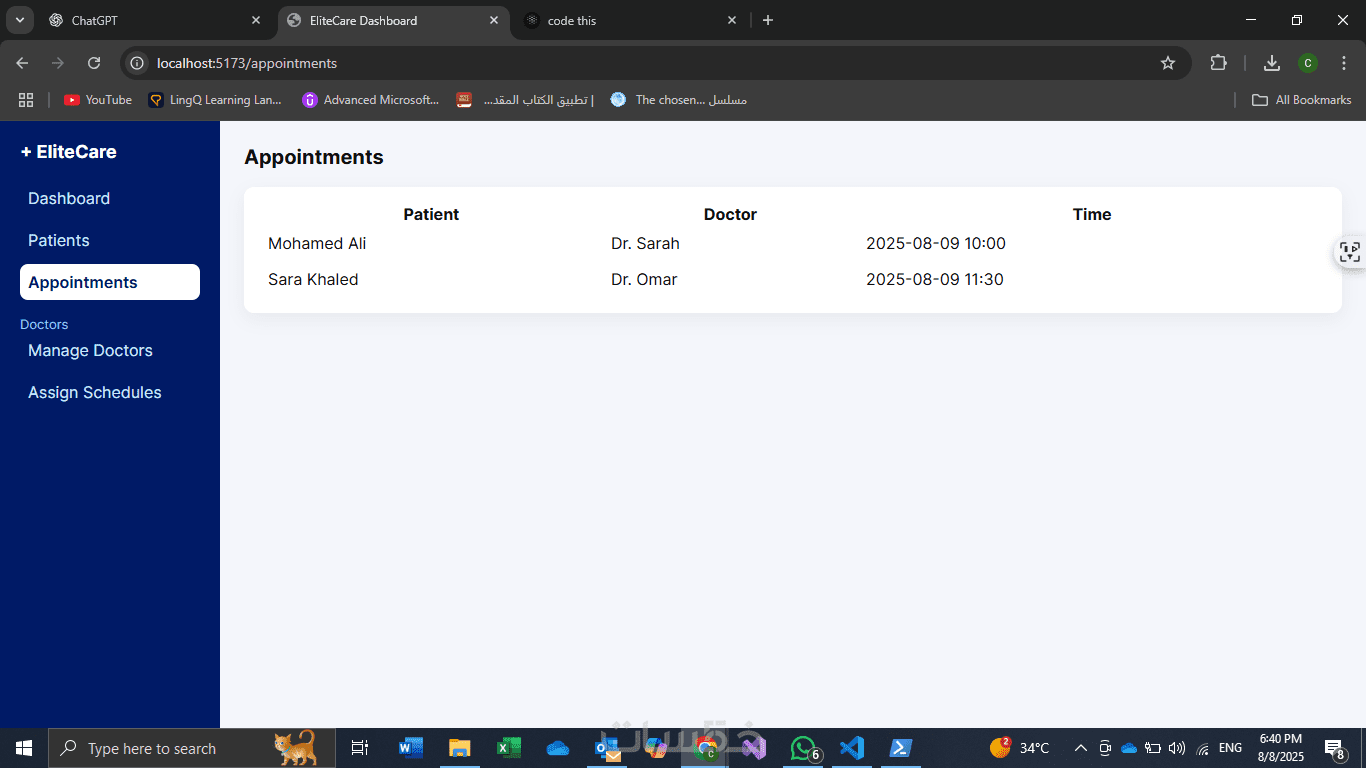Open The chosen bookmark
Viewport: 1366px width, 768px height.
(x=679, y=100)
